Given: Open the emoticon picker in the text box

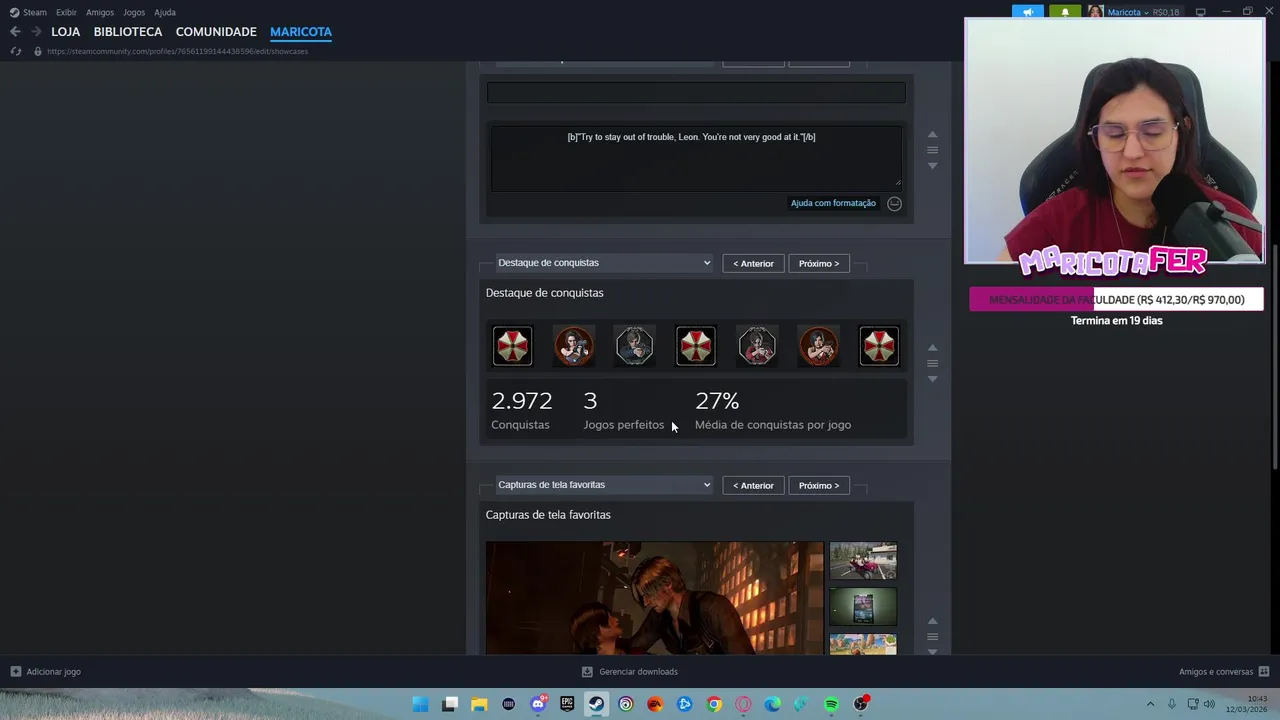Looking at the screenshot, I should click(894, 203).
